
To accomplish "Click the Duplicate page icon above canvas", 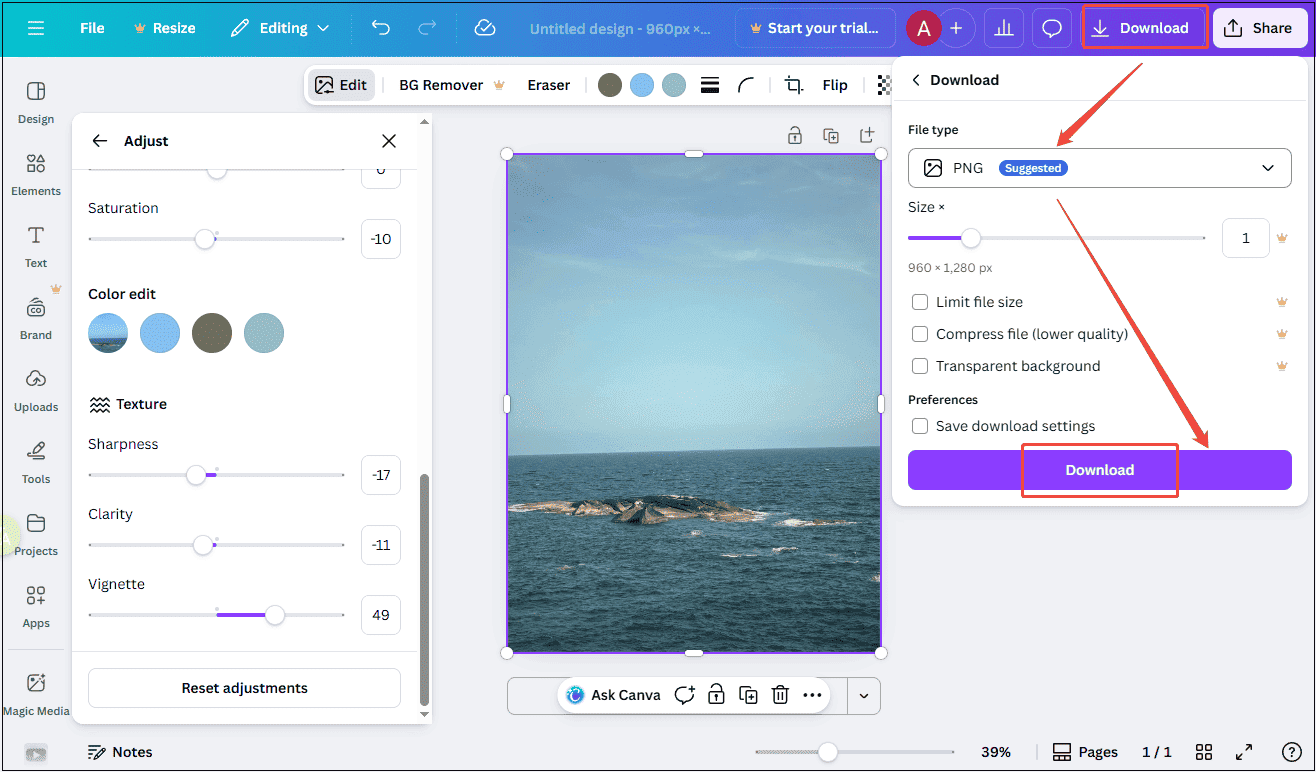I will coord(831,135).
